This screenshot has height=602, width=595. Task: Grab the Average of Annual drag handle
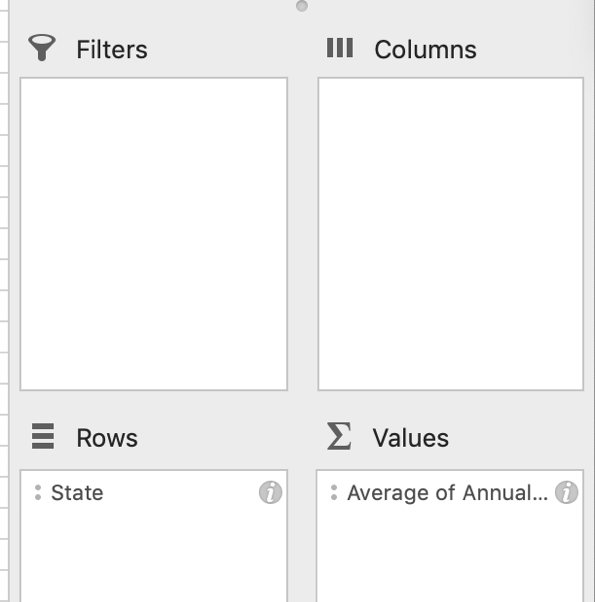[x=334, y=493]
